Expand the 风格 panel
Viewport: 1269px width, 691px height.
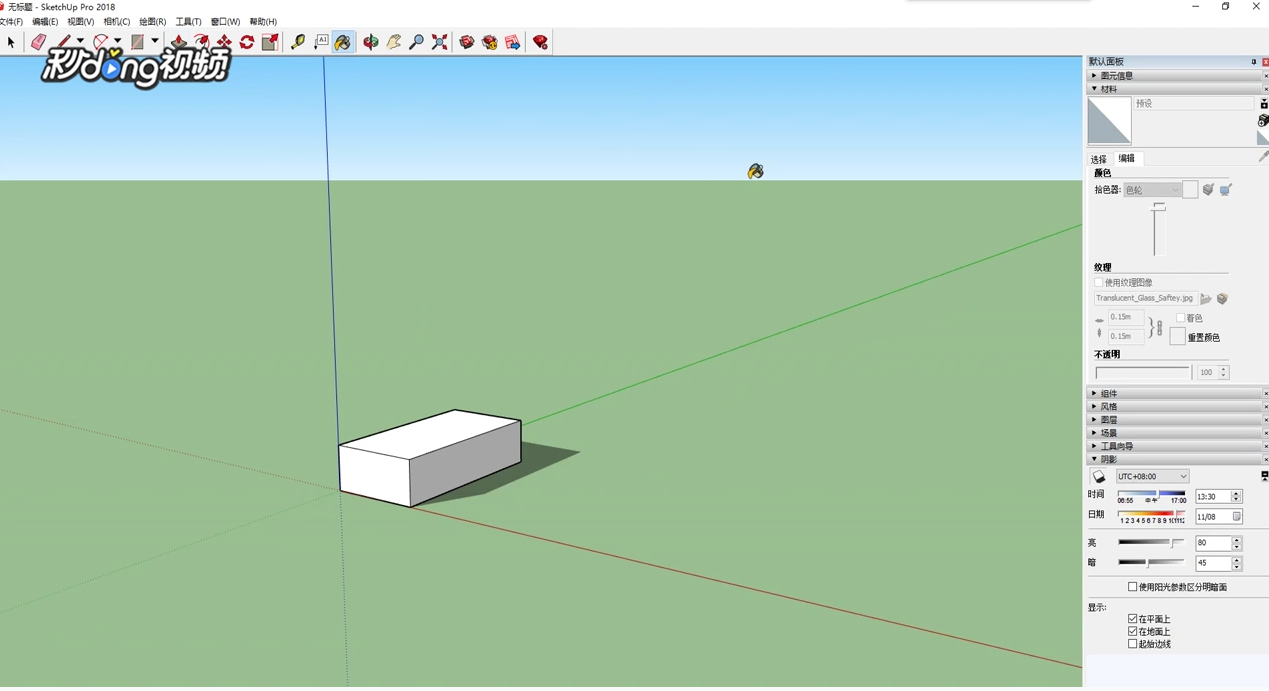1176,407
